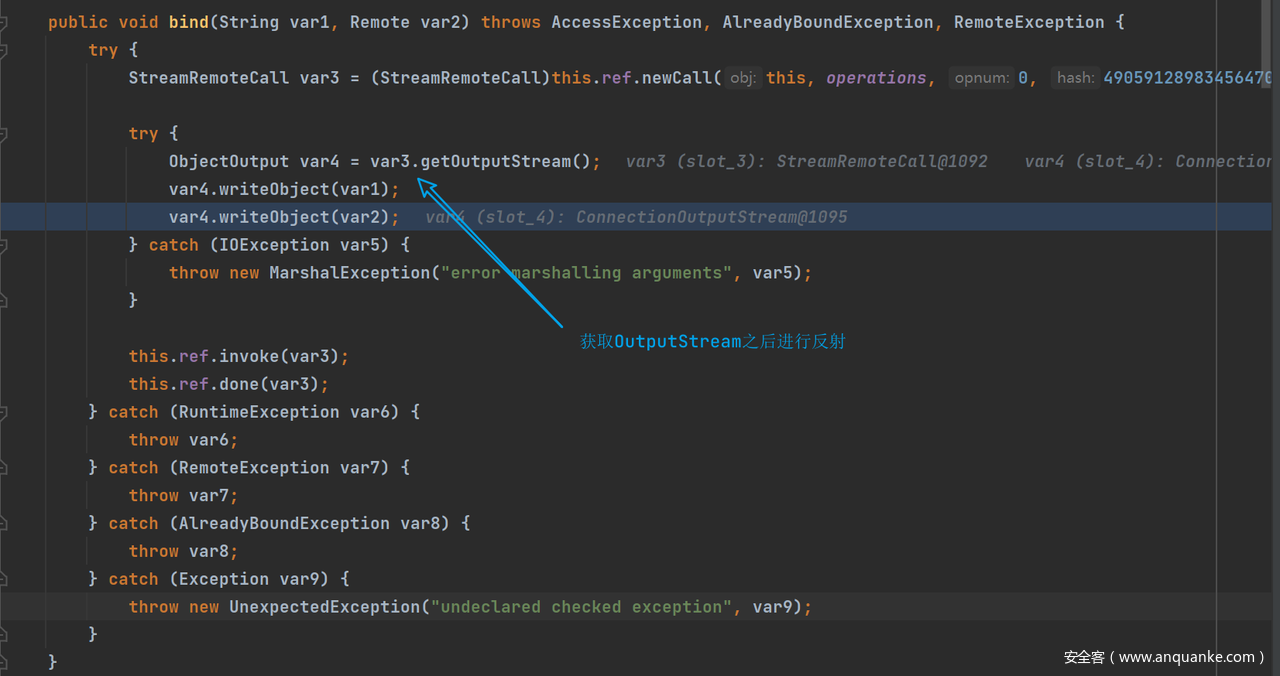Fold the catch RuntimeException block in gutter
The width and height of the screenshot is (1280, 676).
[x=4, y=412]
